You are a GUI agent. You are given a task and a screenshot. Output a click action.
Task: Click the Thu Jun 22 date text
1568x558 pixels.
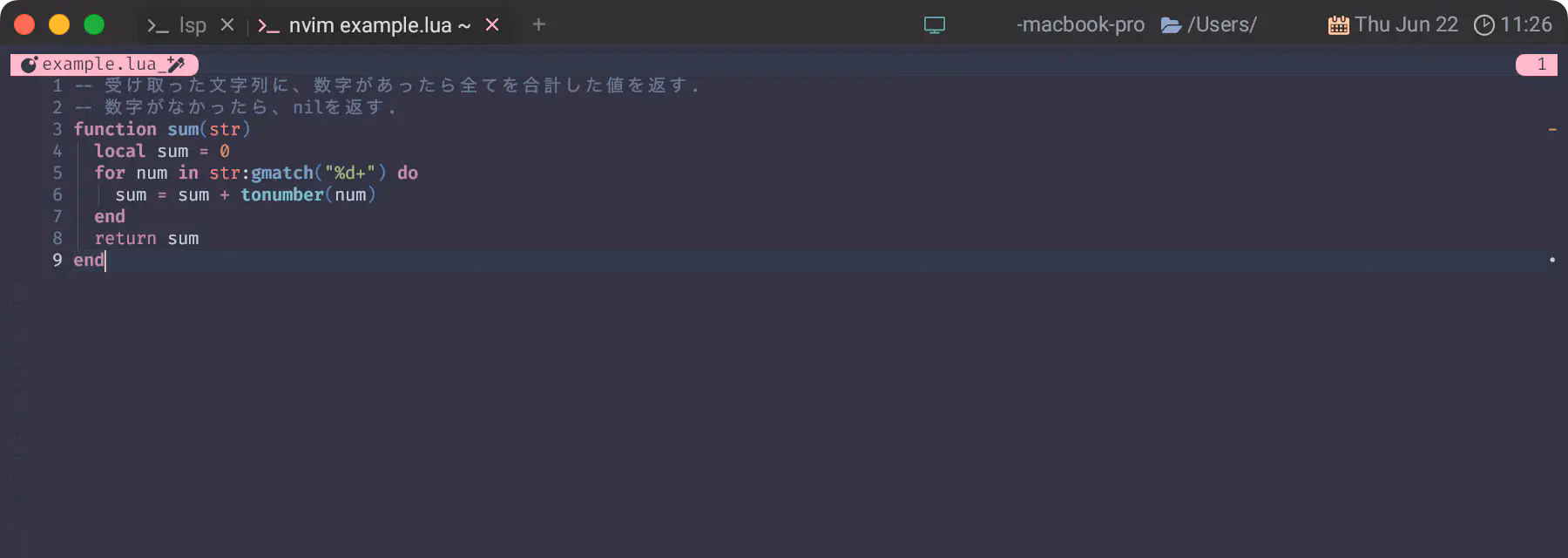tap(1406, 24)
